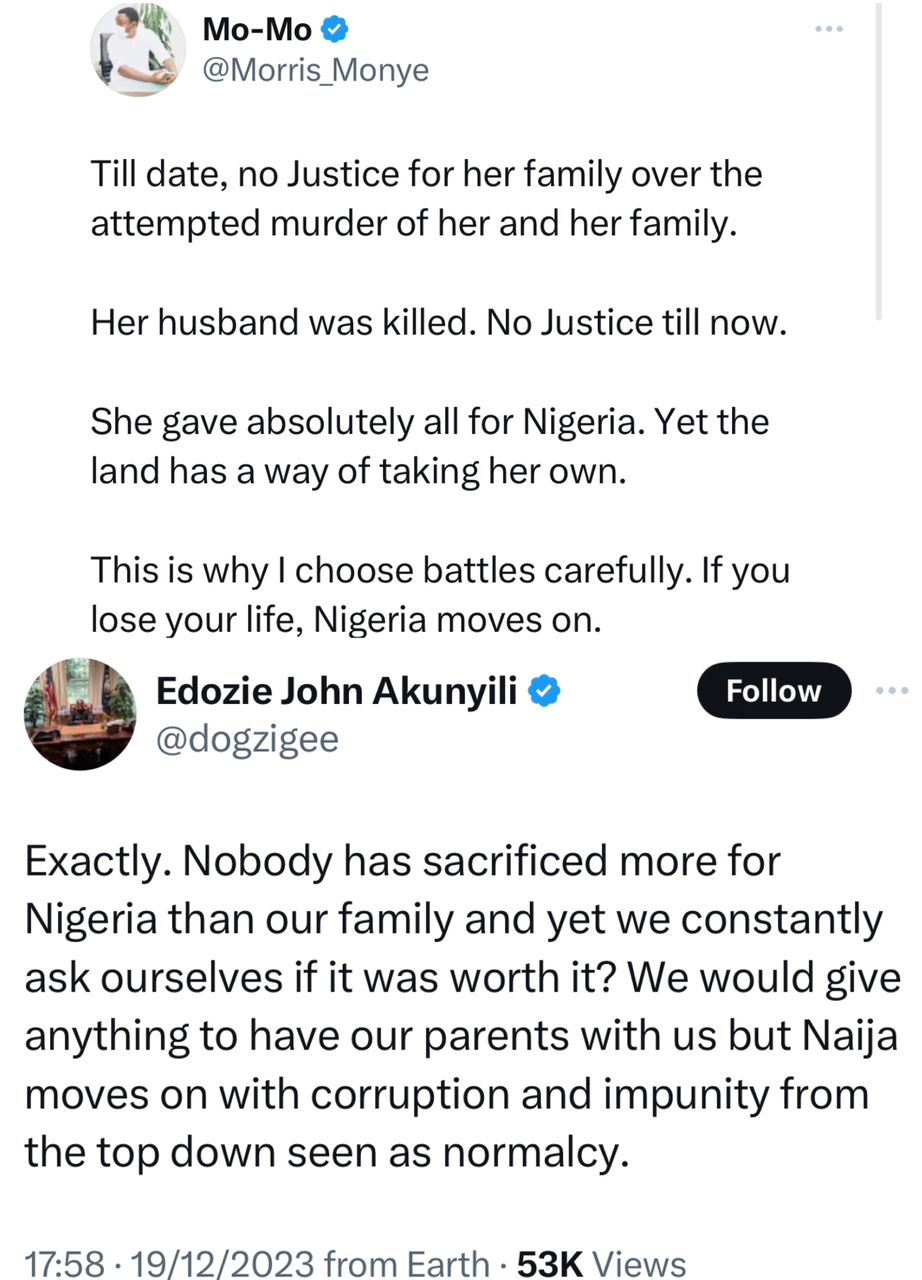Open the Mo-Mo display name link
Screen dimensions: 922x1280
pos(256,31)
